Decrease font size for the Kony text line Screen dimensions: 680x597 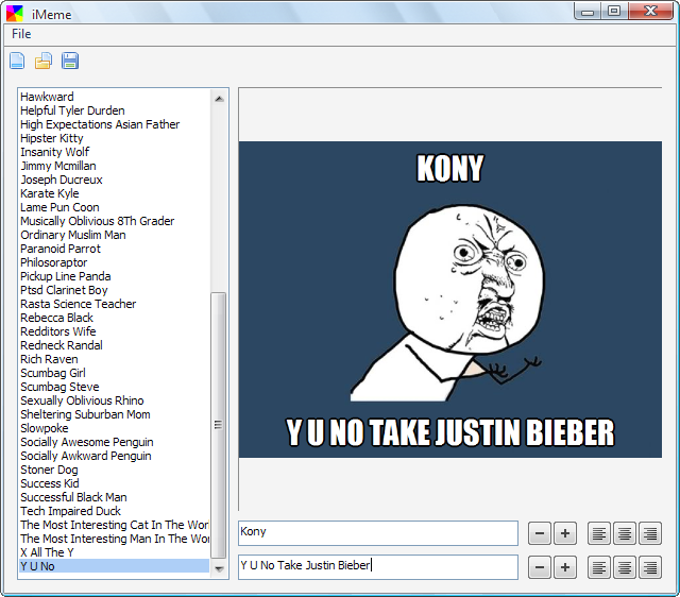pyautogui.click(x=539, y=533)
